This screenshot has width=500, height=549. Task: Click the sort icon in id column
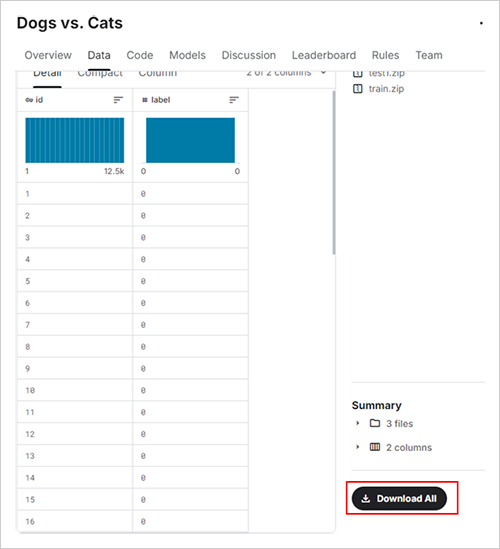pyautogui.click(x=118, y=100)
